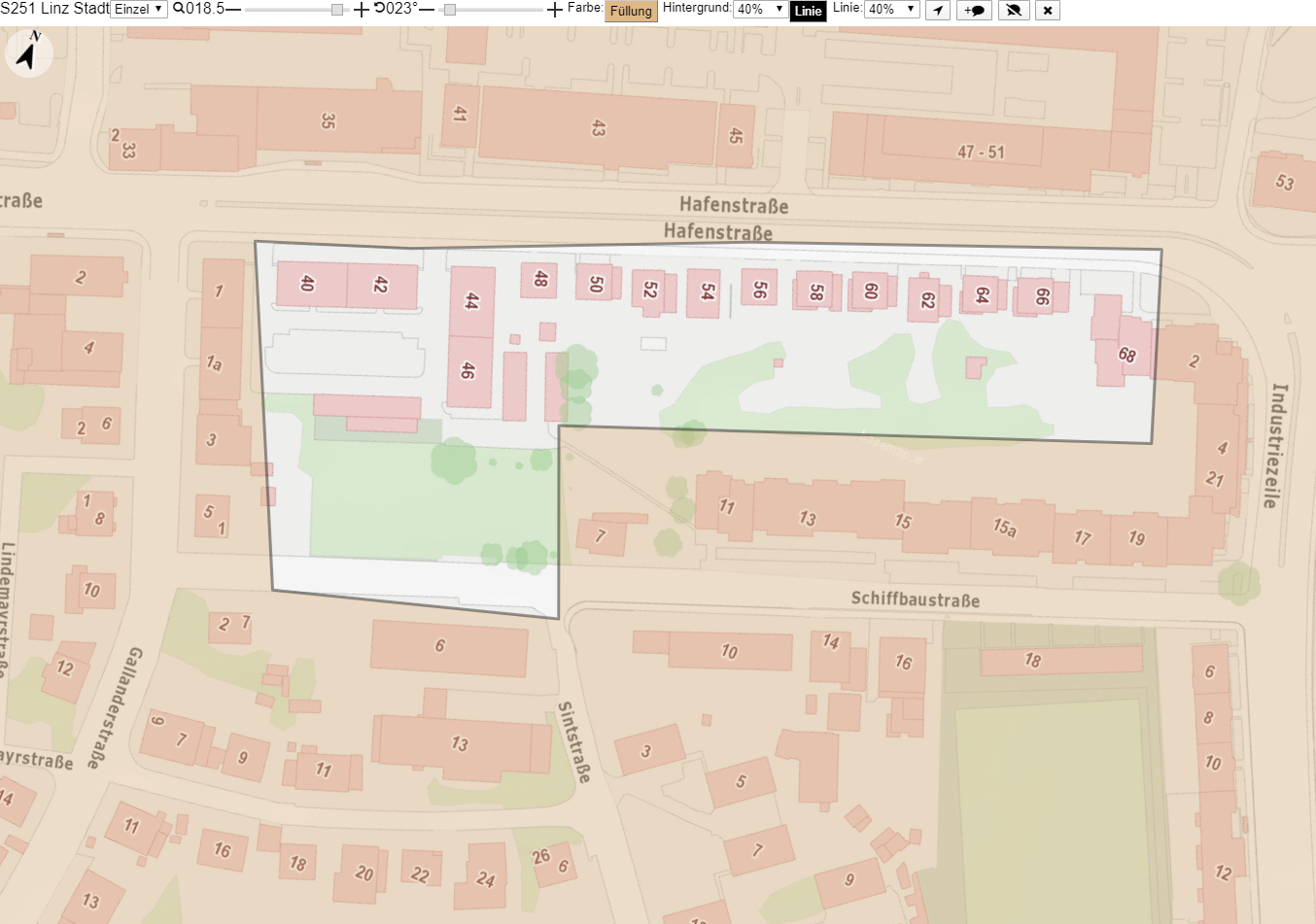
Task: Click the zoom magnifier icon
Action: point(179,9)
